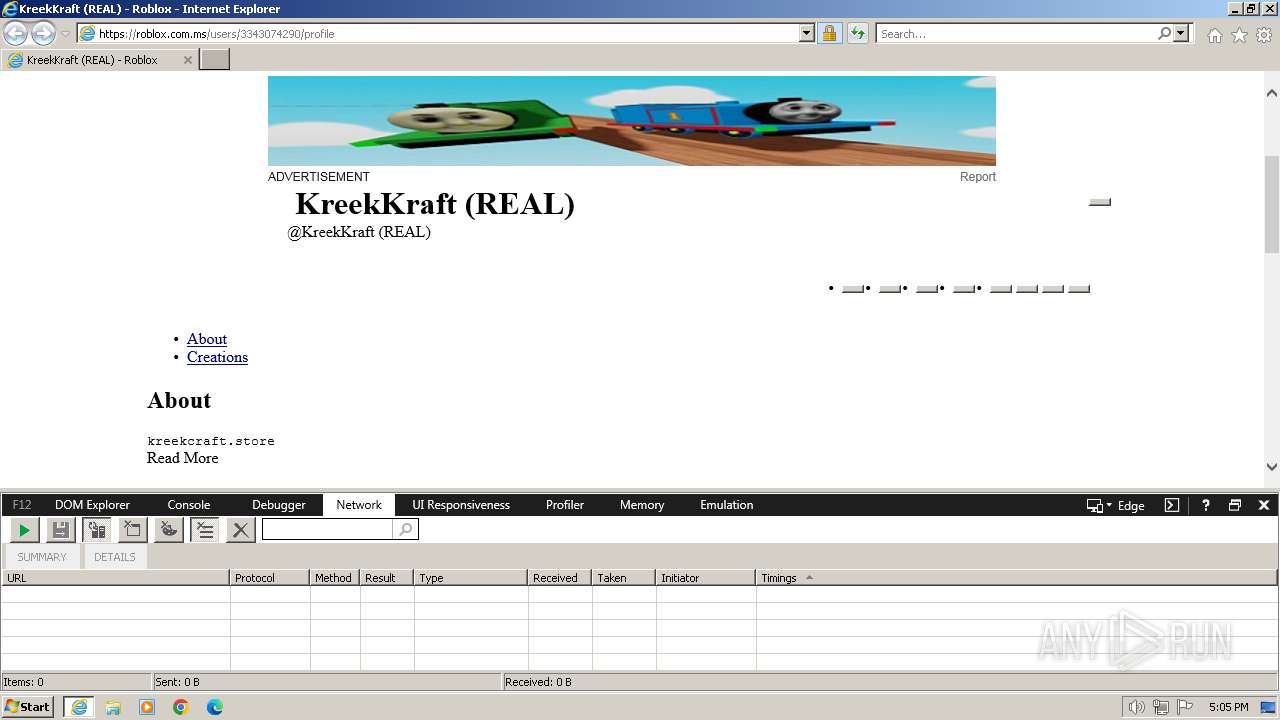Open the Windows Start button

[28, 706]
